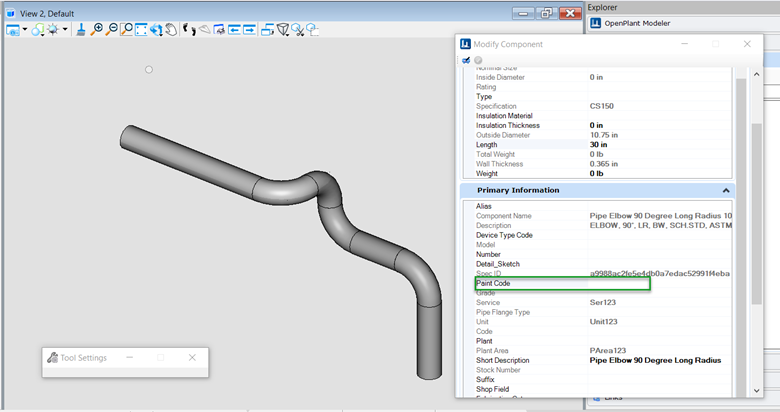The width and height of the screenshot is (780, 412).
Task: Click the Insulation Thickness value field
Action: click(x=659, y=125)
